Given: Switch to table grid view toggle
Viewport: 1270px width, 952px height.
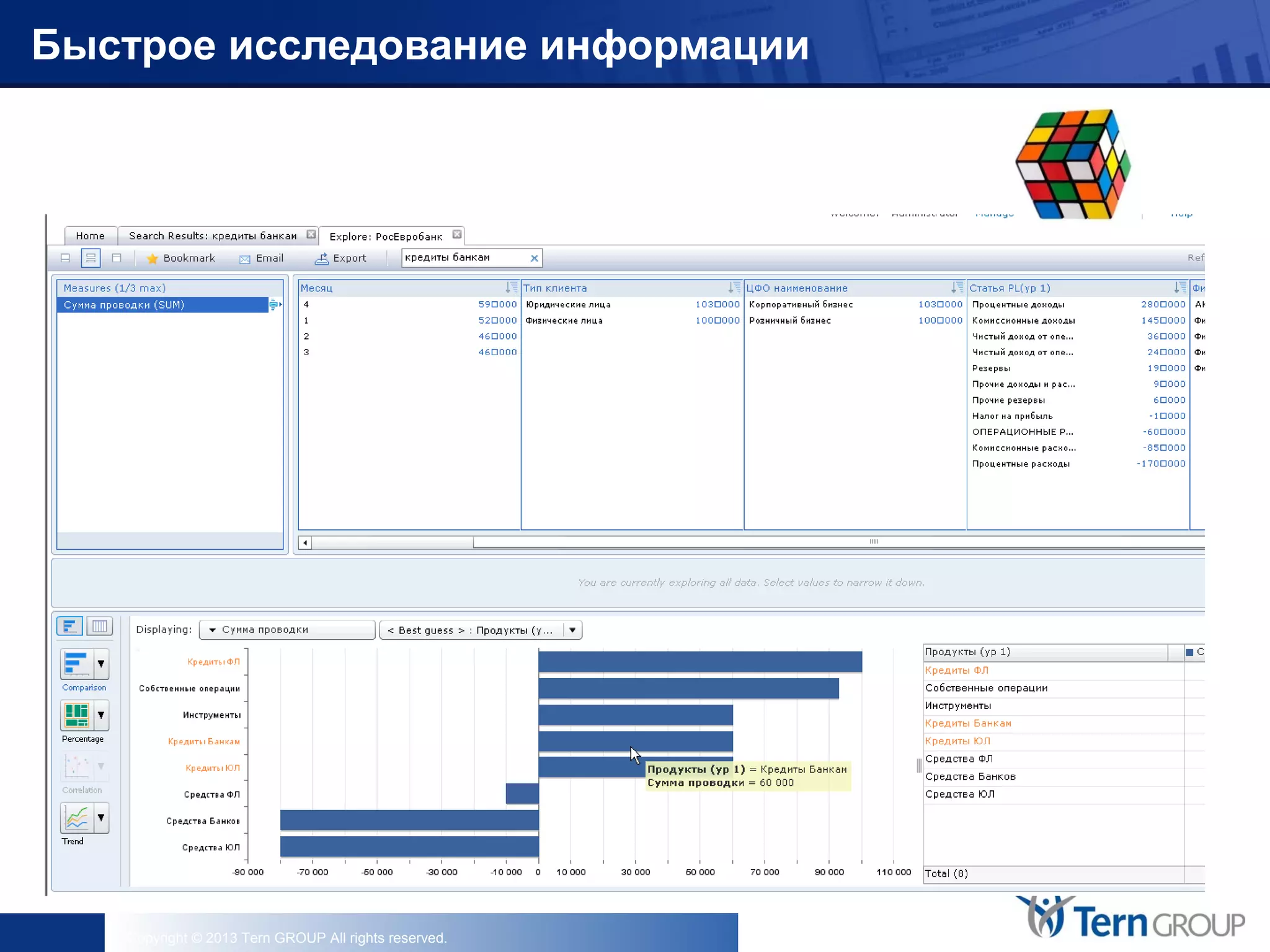Looking at the screenshot, I should pyautogui.click(x=99, y=626).
